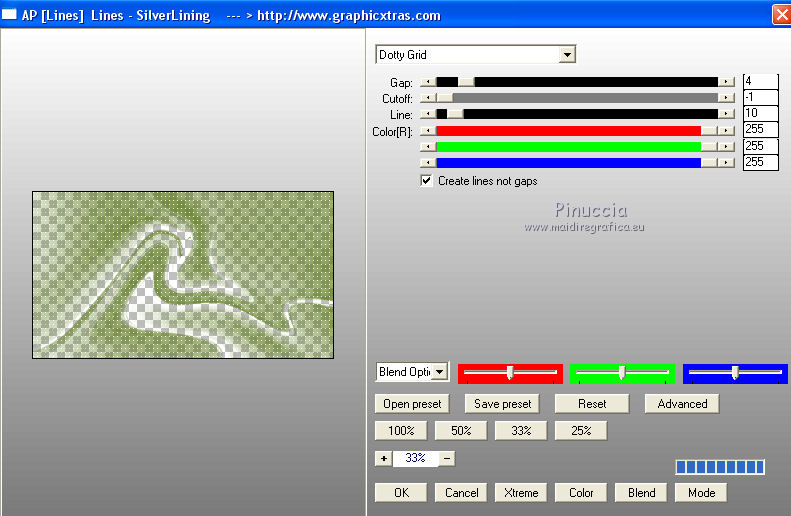Click left arrow of blue color slider
Viewport: 791px width, 516px height.
coord(428,163)
